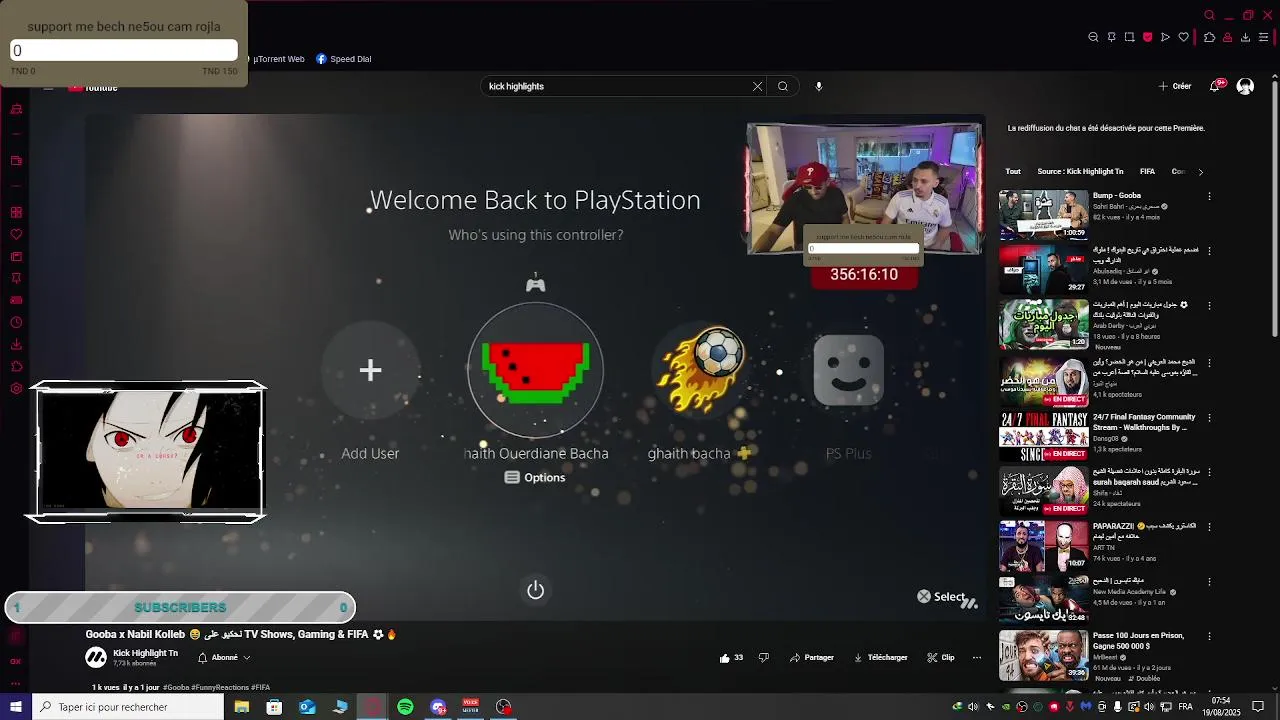
Task: Open the µTorrent Web bookmark
Action: tap(278, 59)
